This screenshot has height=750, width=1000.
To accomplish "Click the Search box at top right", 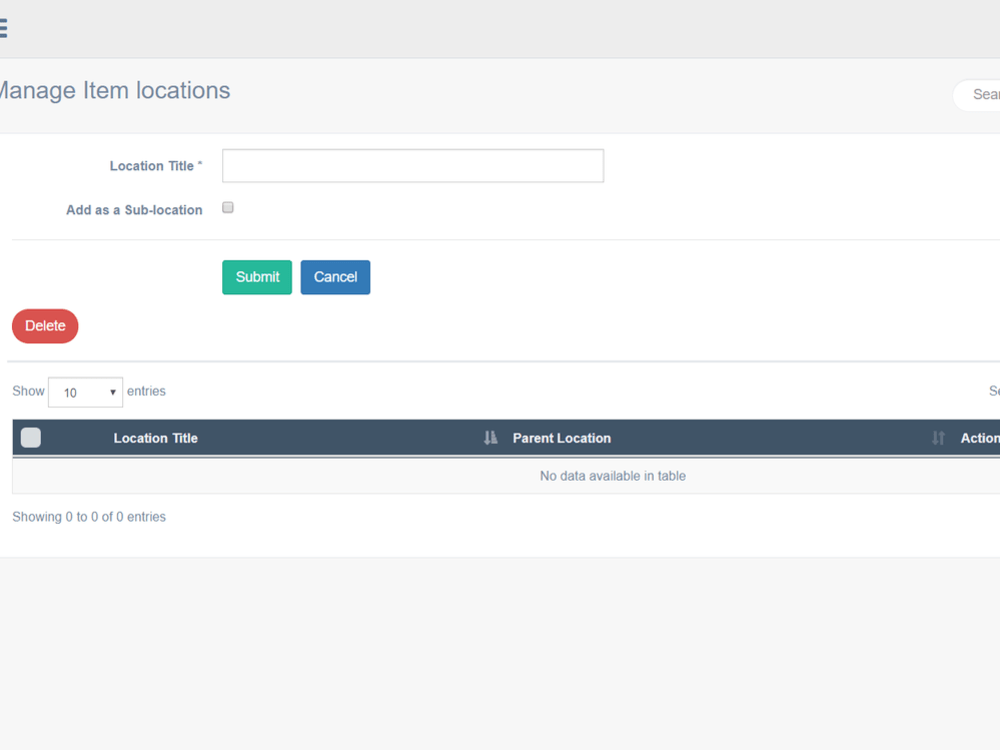I will [984, 95].
